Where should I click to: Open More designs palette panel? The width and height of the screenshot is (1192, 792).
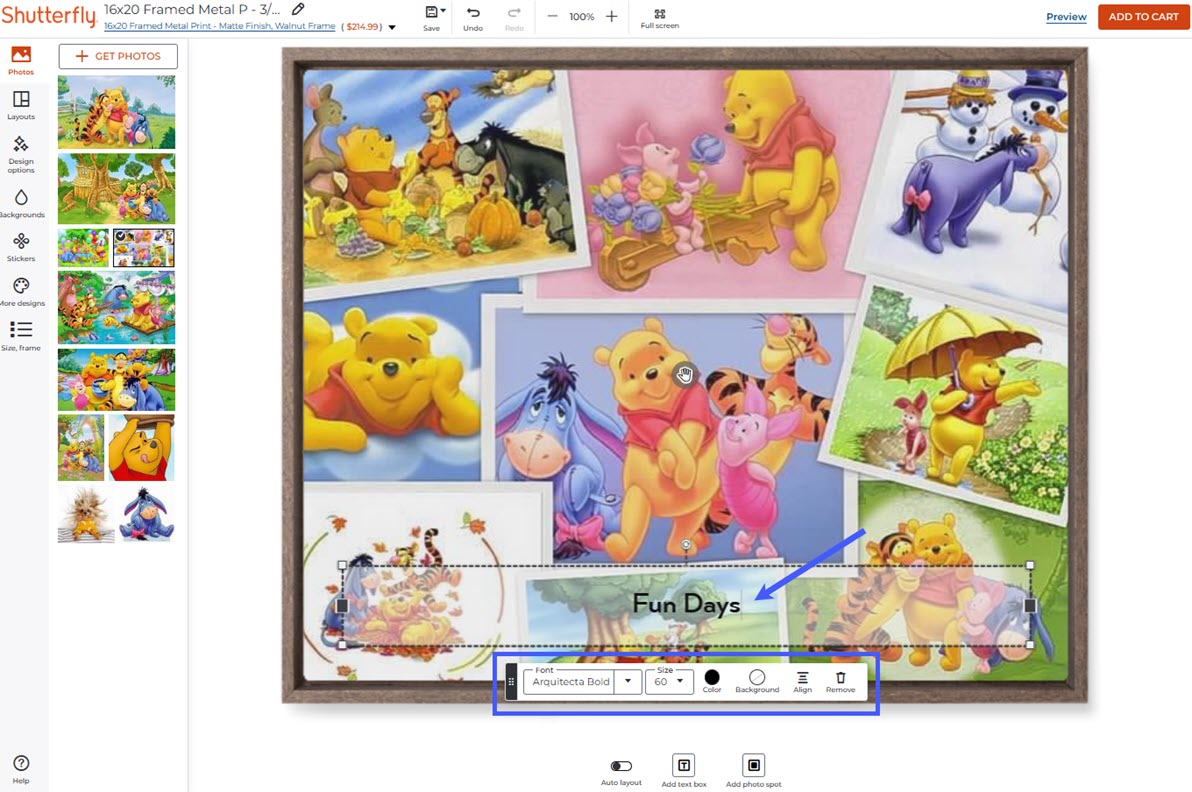tap(21, 291)
